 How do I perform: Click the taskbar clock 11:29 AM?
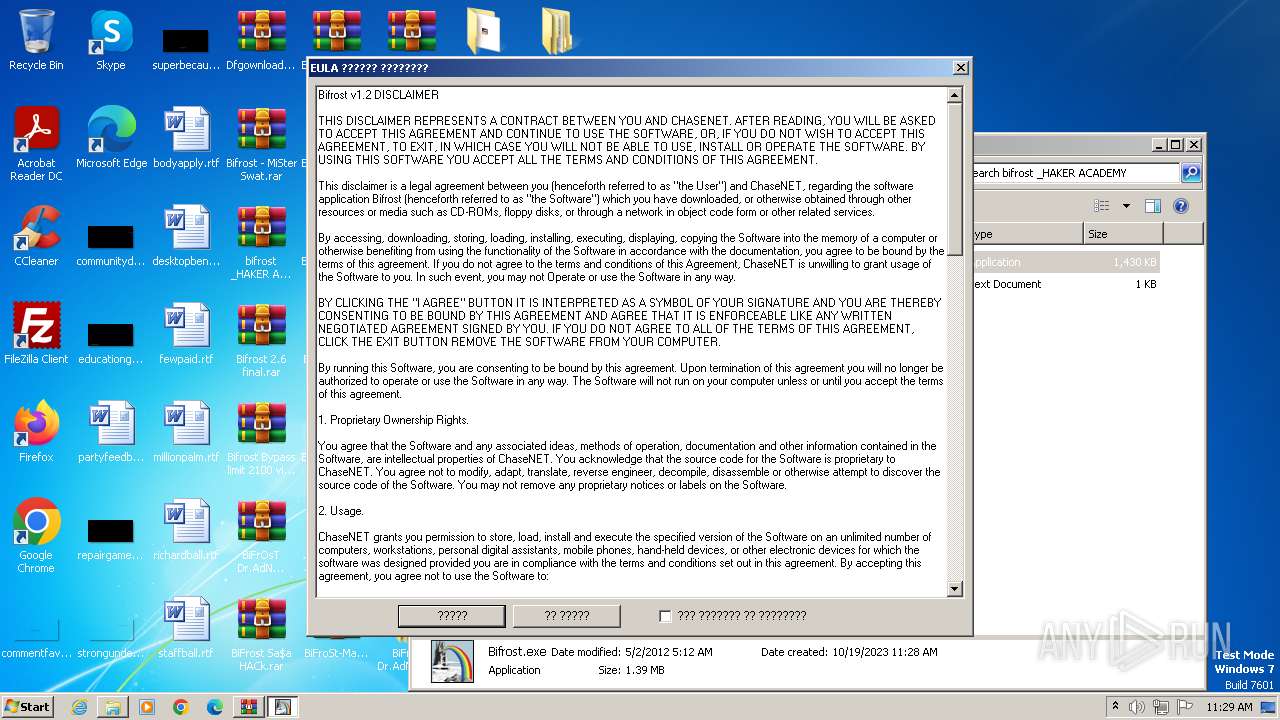[1229, 707]
